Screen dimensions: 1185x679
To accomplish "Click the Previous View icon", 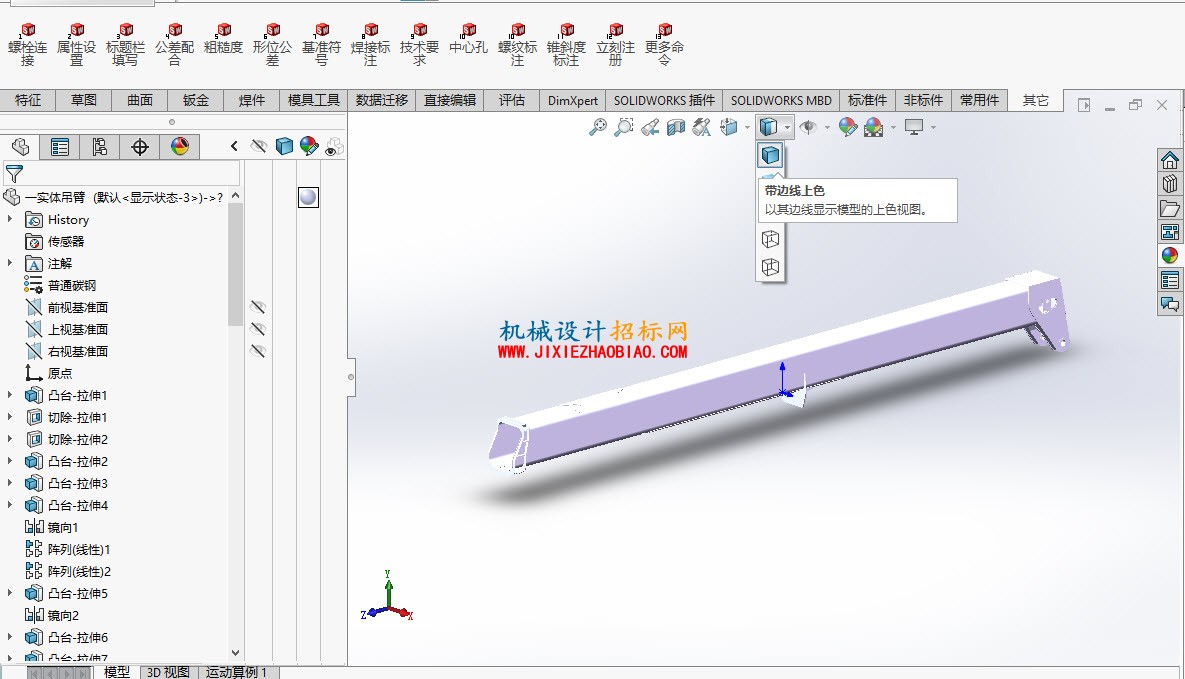I will [x=650, y=127].
